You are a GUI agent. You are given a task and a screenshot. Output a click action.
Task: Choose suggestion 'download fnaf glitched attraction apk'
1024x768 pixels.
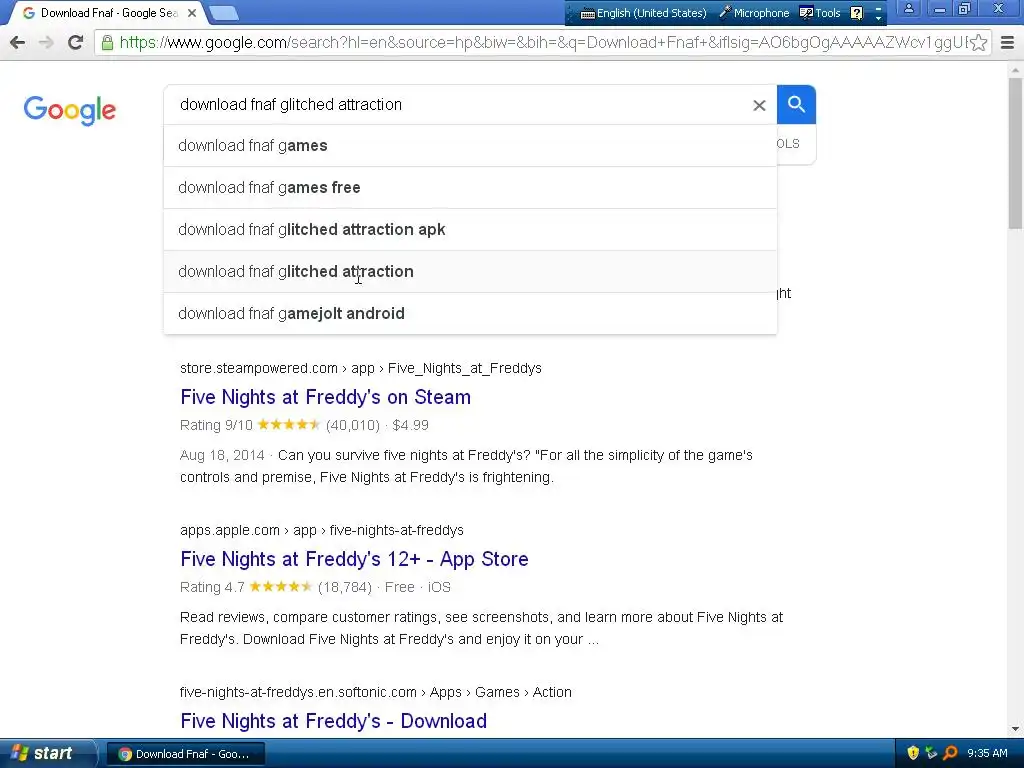[x=470, y=229]
